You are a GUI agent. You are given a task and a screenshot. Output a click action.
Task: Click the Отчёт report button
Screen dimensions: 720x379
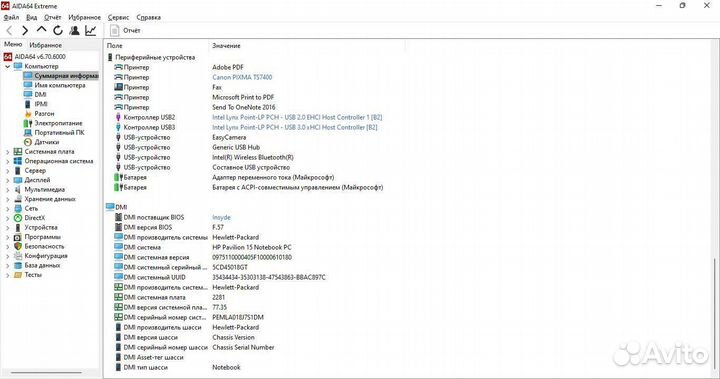[125, 30]
